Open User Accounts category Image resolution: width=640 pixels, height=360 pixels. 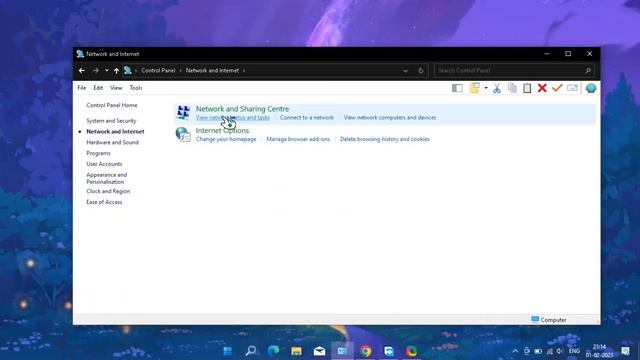tap(104, 164)
